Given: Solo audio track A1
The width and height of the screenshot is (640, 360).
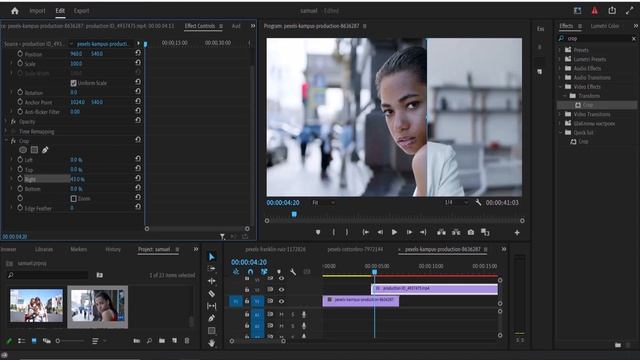Looking at the screenshot, I should (293, 314).
